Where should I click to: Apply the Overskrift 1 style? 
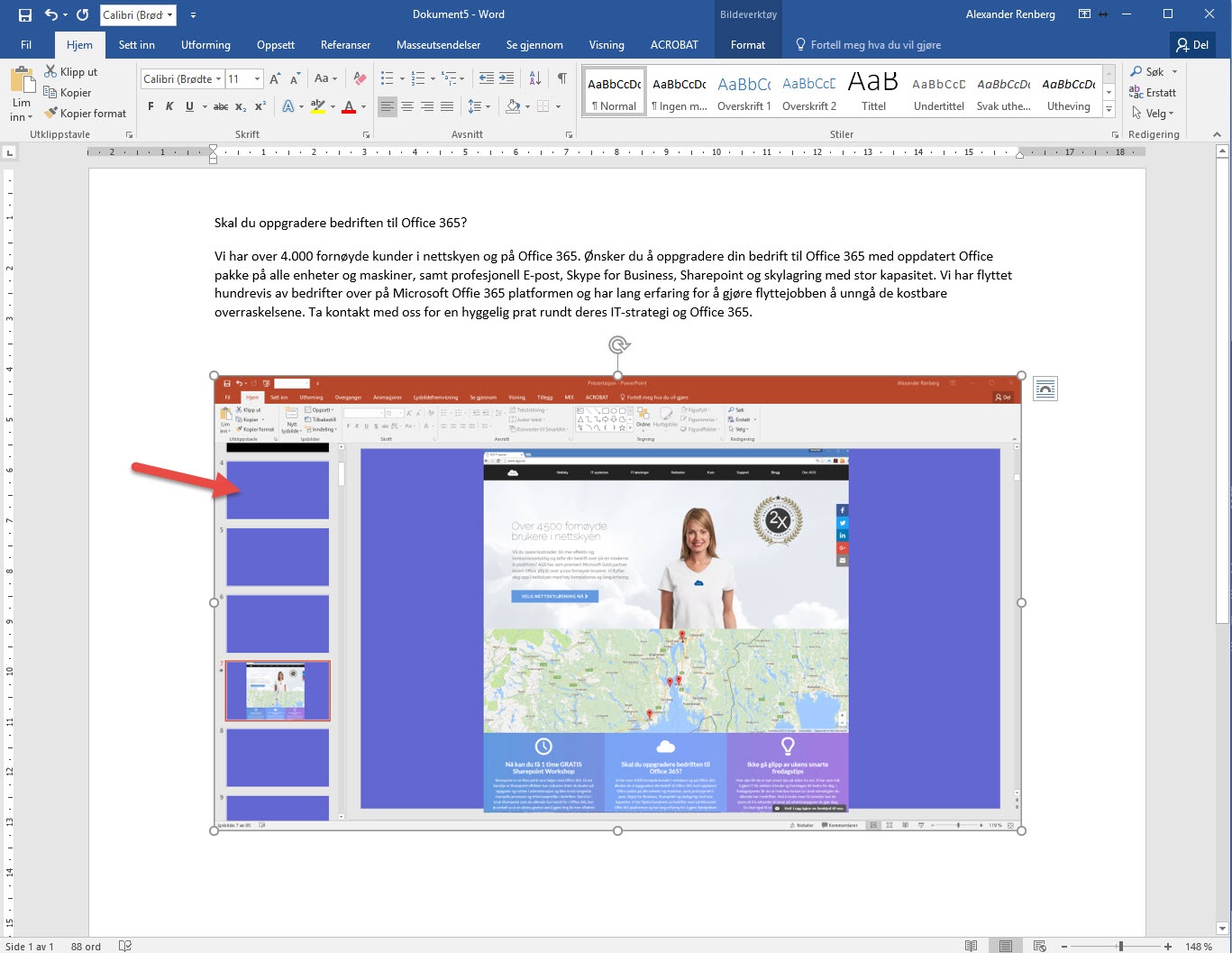(x=744, y=92)
